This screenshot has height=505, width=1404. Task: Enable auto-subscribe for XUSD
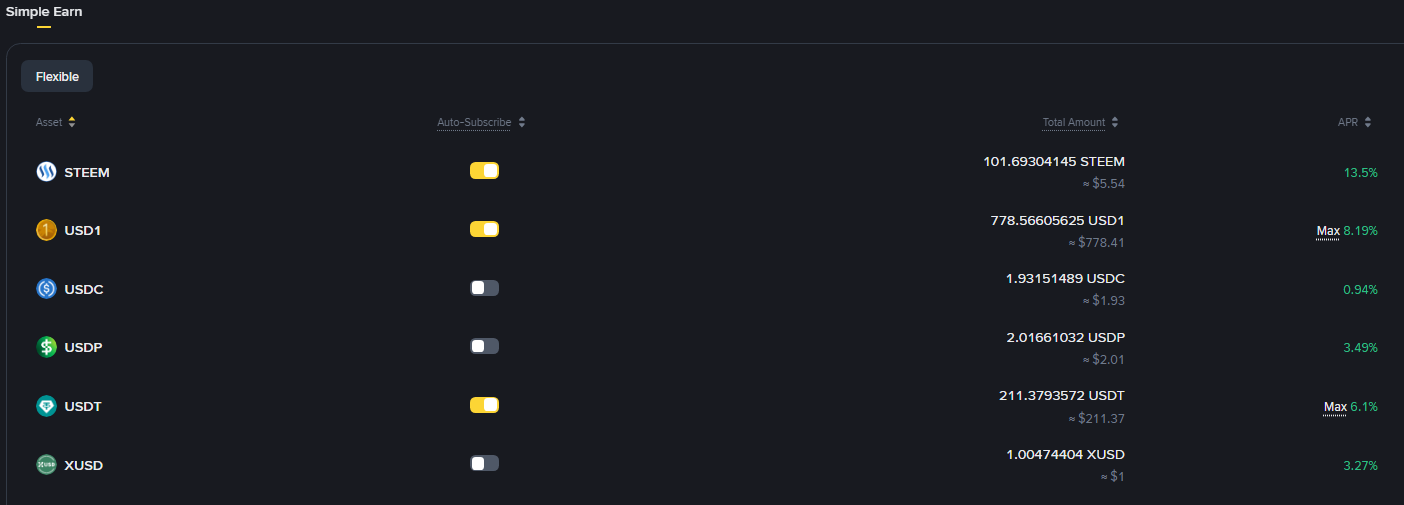[x=484, y=463]
